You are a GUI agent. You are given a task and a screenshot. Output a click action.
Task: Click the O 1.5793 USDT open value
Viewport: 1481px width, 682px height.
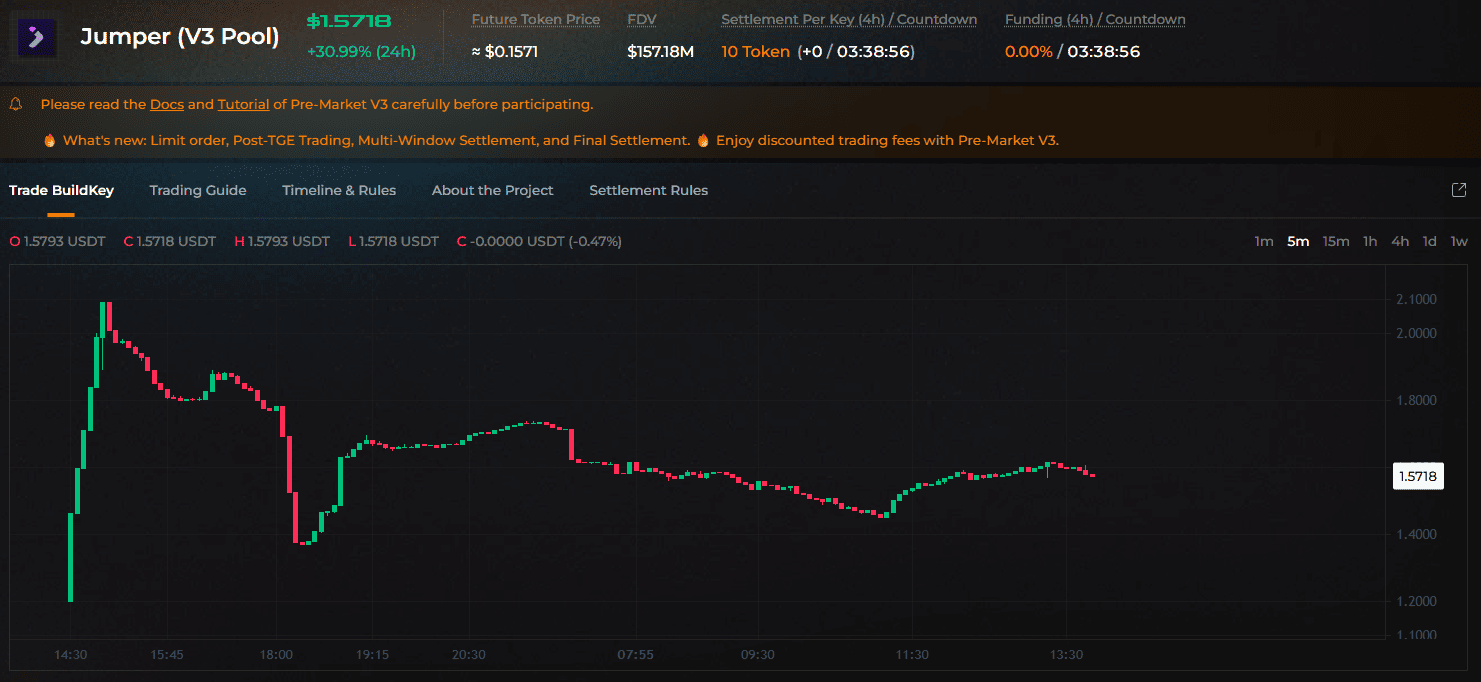(x=57, y=241)
